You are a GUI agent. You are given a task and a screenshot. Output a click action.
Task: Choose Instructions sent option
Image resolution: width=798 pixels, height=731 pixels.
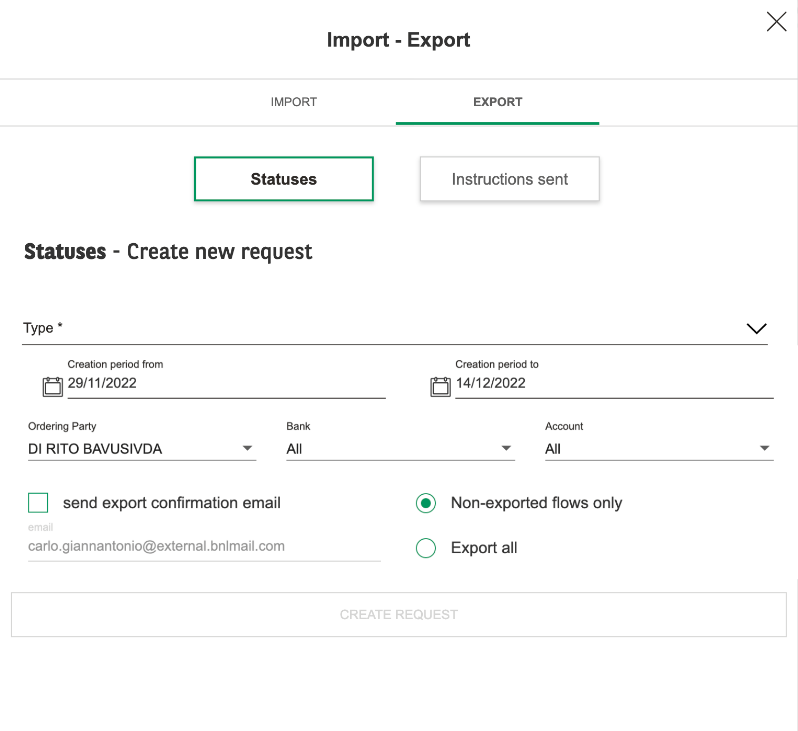509,179
